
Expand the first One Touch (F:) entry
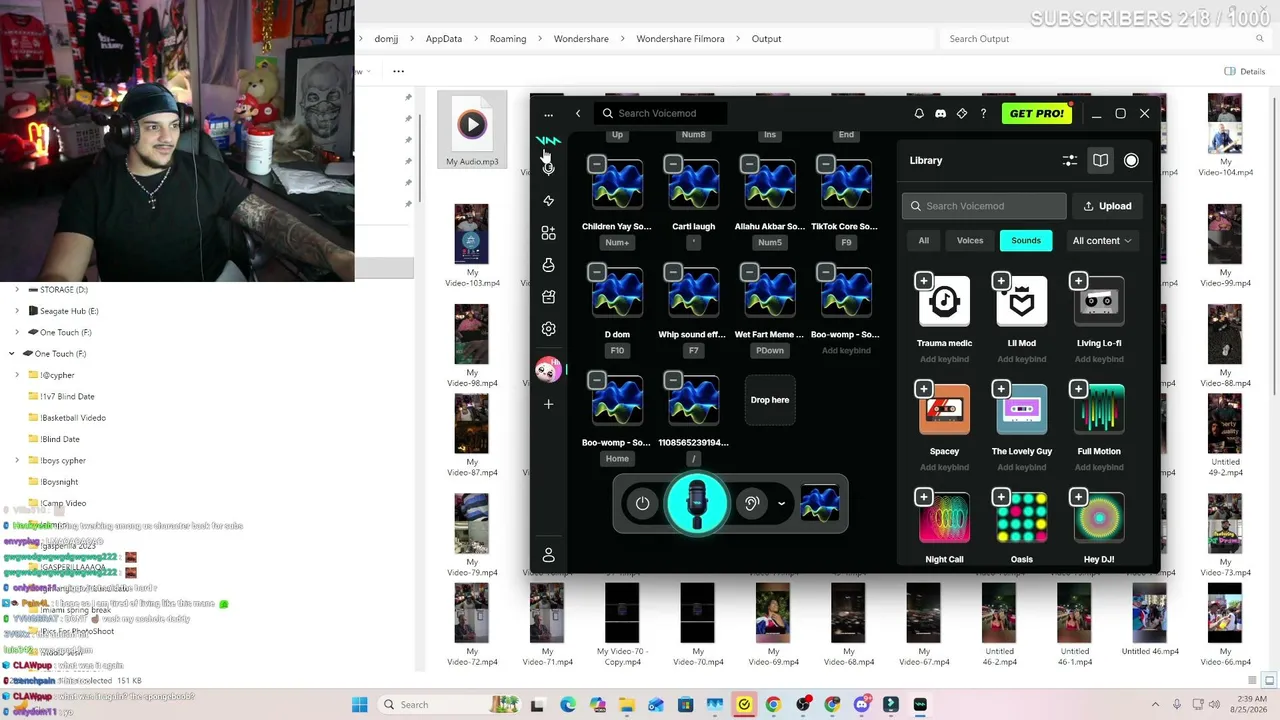click(17, 332)
